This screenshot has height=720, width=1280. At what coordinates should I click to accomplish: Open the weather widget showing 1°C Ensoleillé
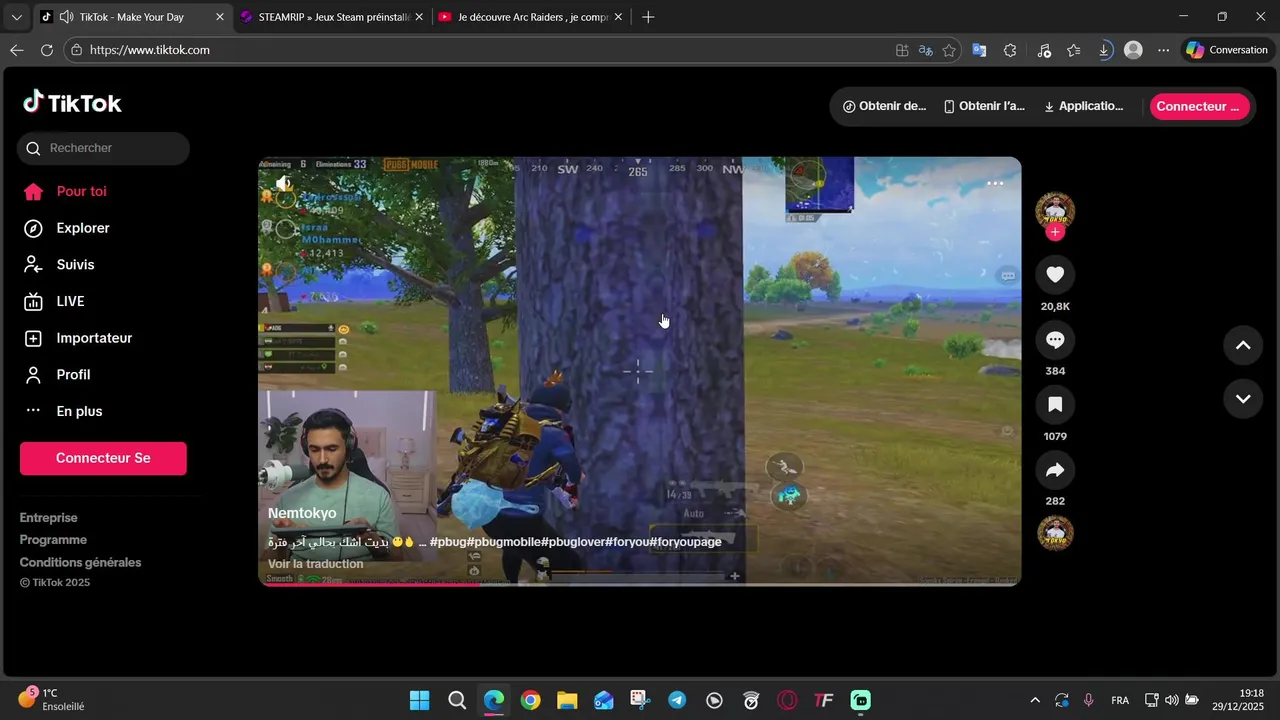[x=52, y=699]
